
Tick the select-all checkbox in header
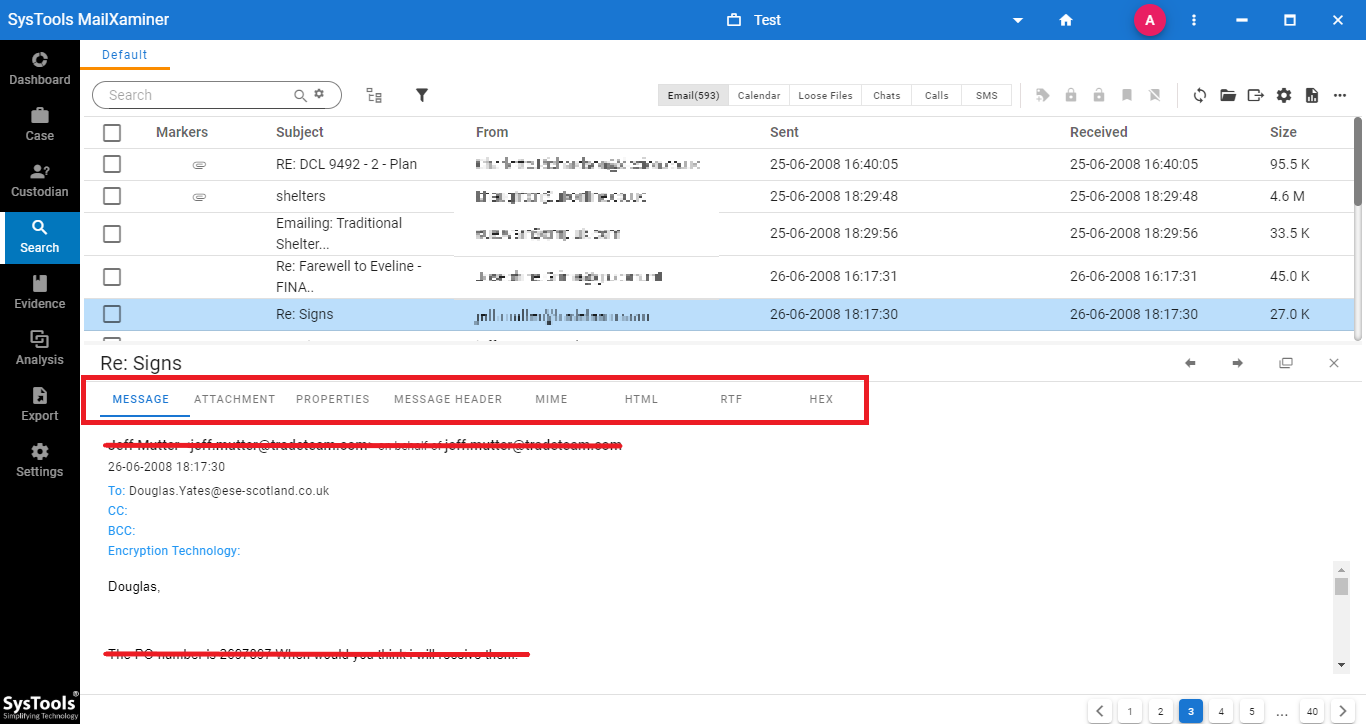click(112, 132)
